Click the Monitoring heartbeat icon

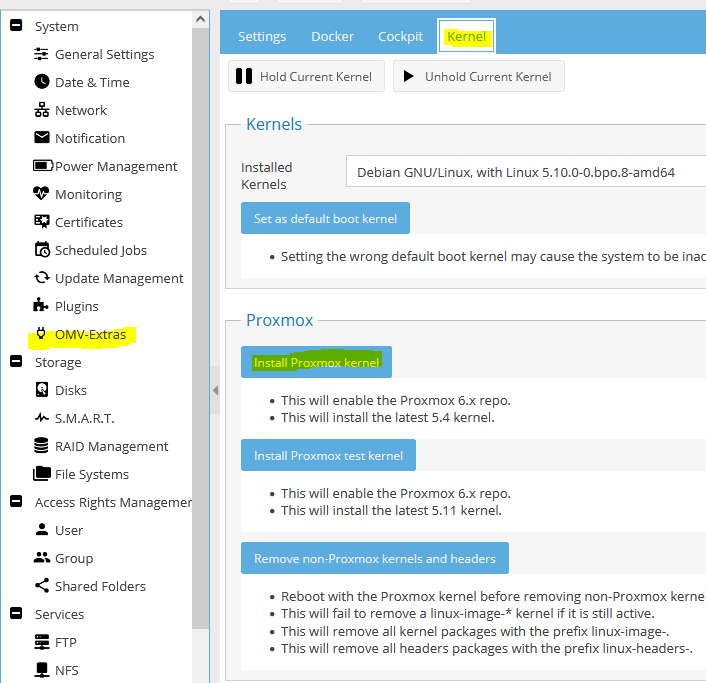(41, 194)
